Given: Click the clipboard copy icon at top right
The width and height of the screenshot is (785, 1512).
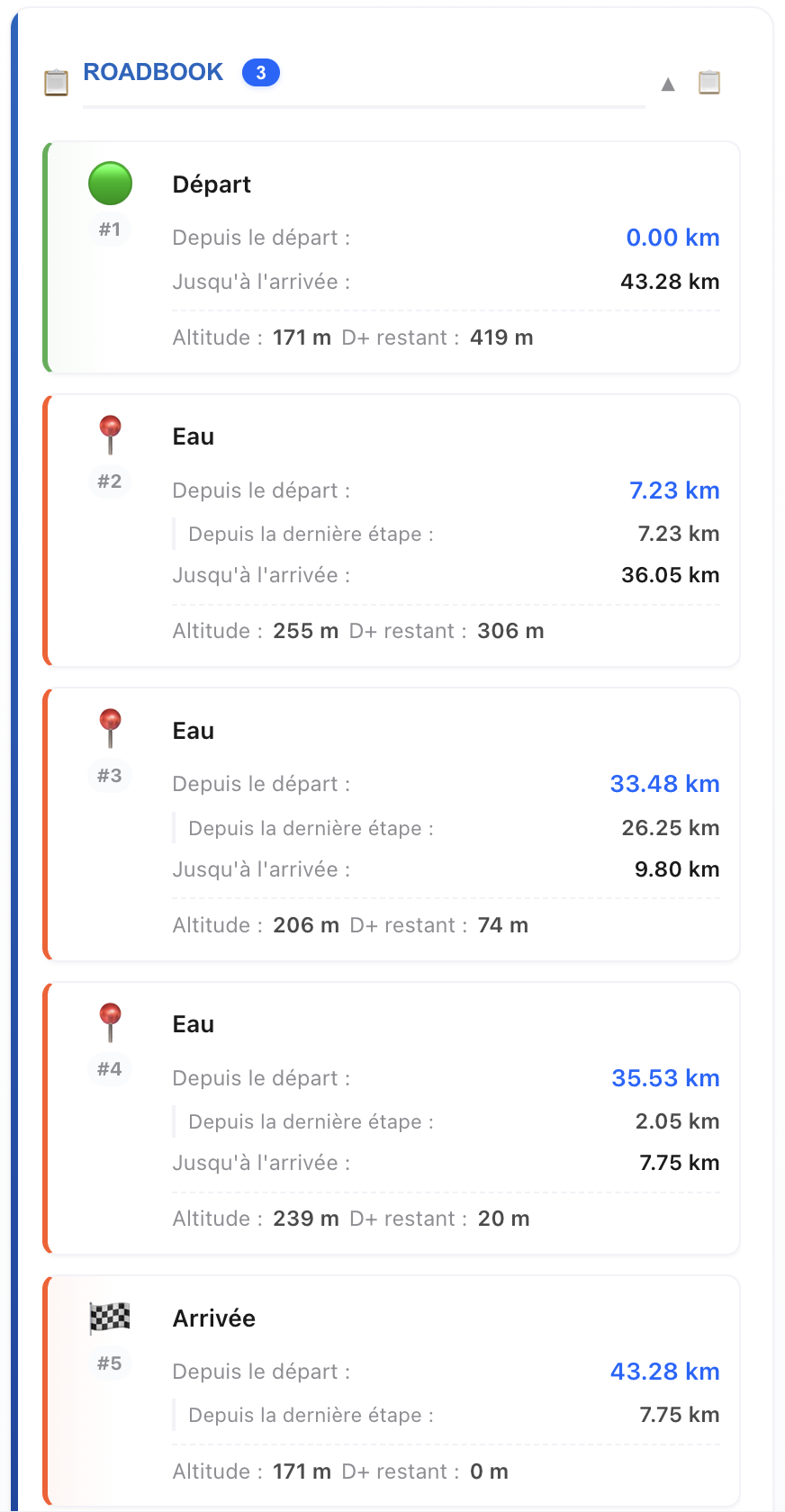Looking at the screenshot, I should pyautogui.click(x=709, y=82).
